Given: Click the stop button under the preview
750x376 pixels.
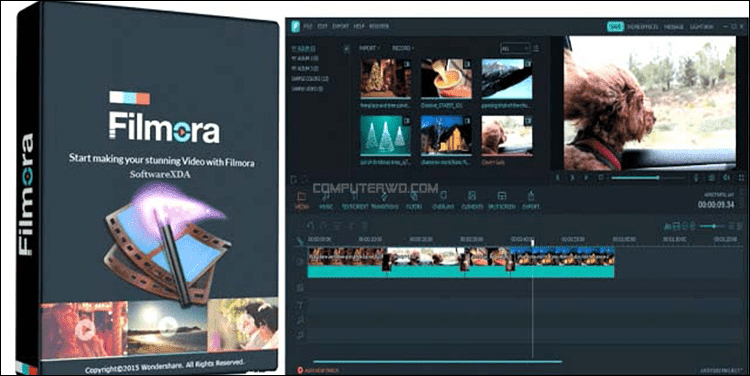Looking at the screenshot, I should [x=601, y=178].
